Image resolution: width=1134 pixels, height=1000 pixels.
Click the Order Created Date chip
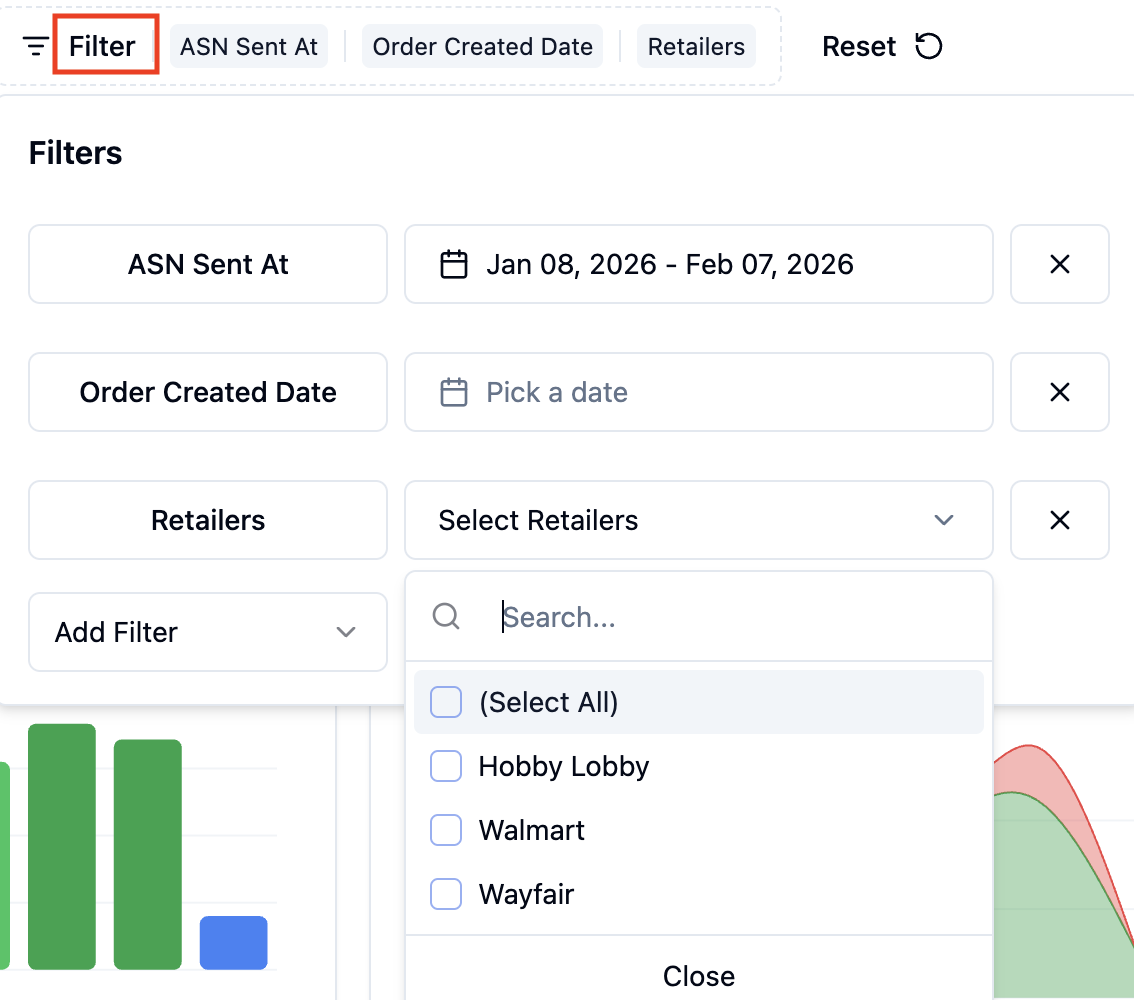click(x=482, y=46)
